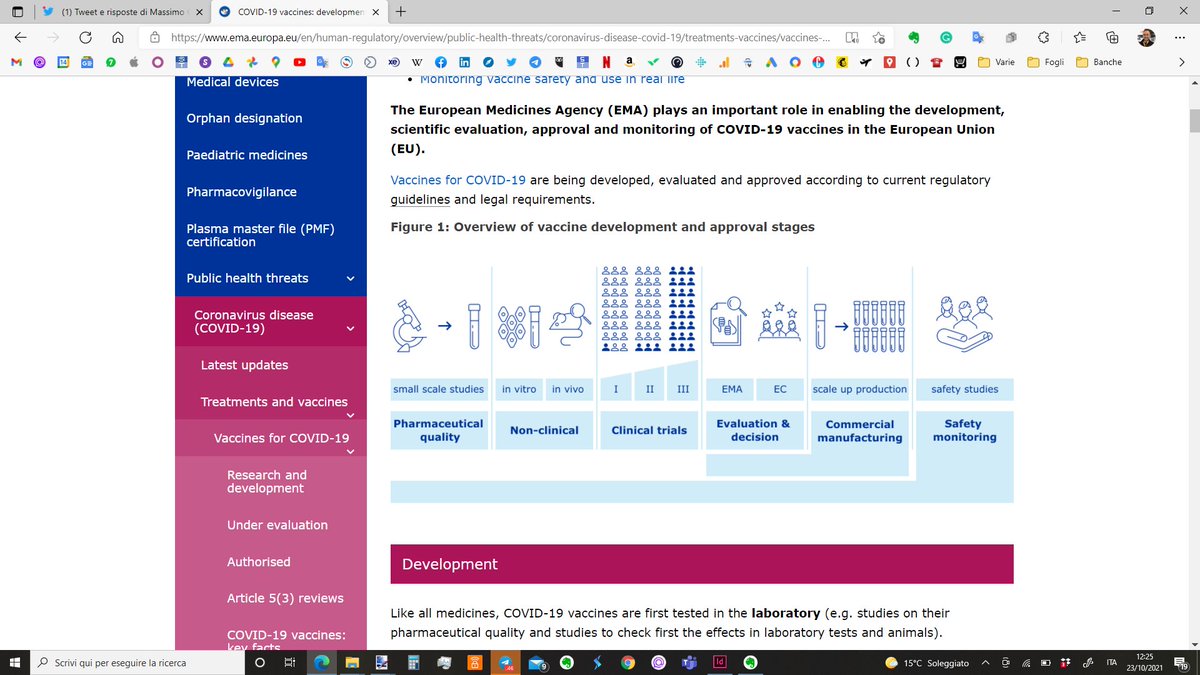The image size is (1200, 675).
Task: Open Under evaluation sidebar link
Action: tap(277, 525)
